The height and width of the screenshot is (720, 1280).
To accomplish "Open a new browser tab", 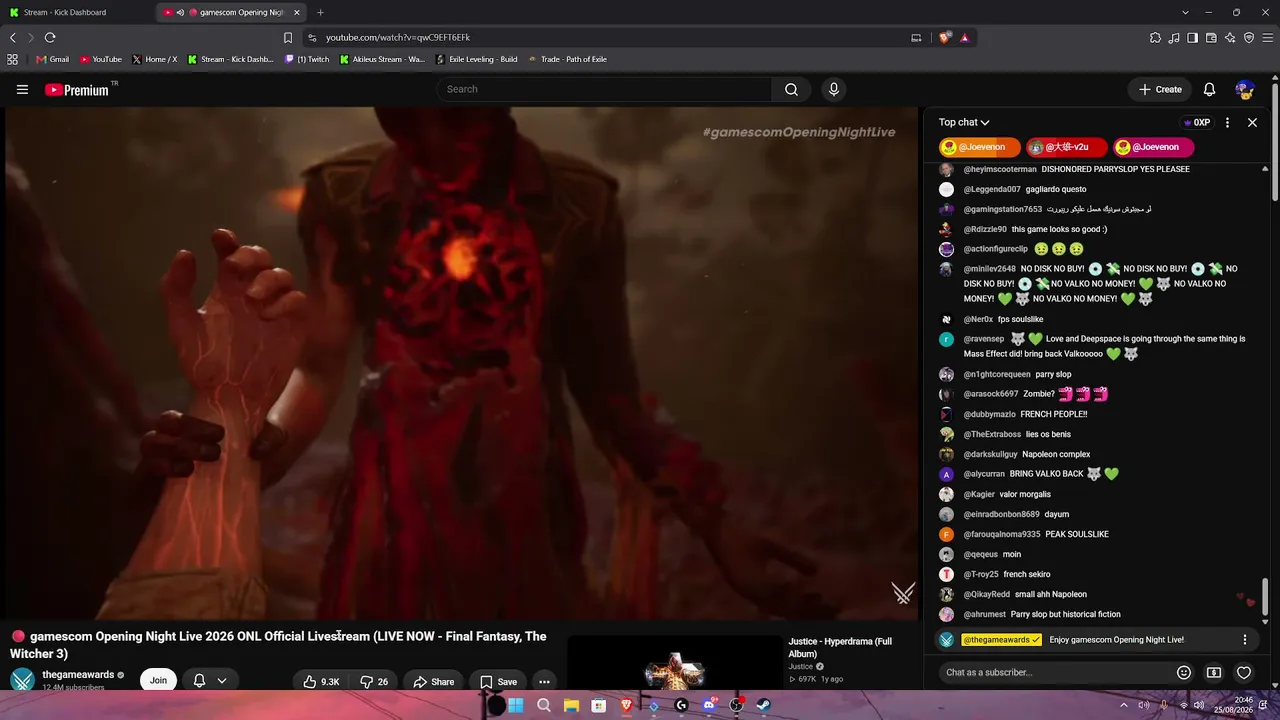I will [x=320, y=12].
